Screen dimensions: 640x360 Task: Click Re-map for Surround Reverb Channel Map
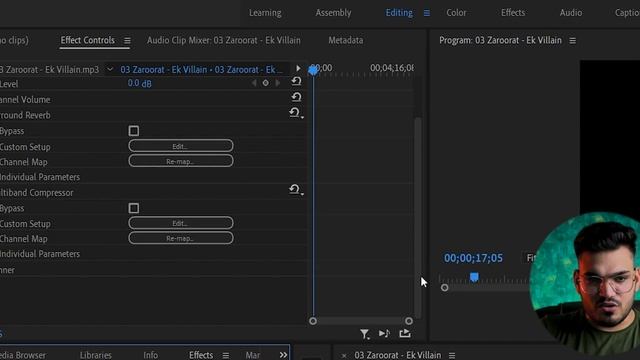click(x=181, y=161)
